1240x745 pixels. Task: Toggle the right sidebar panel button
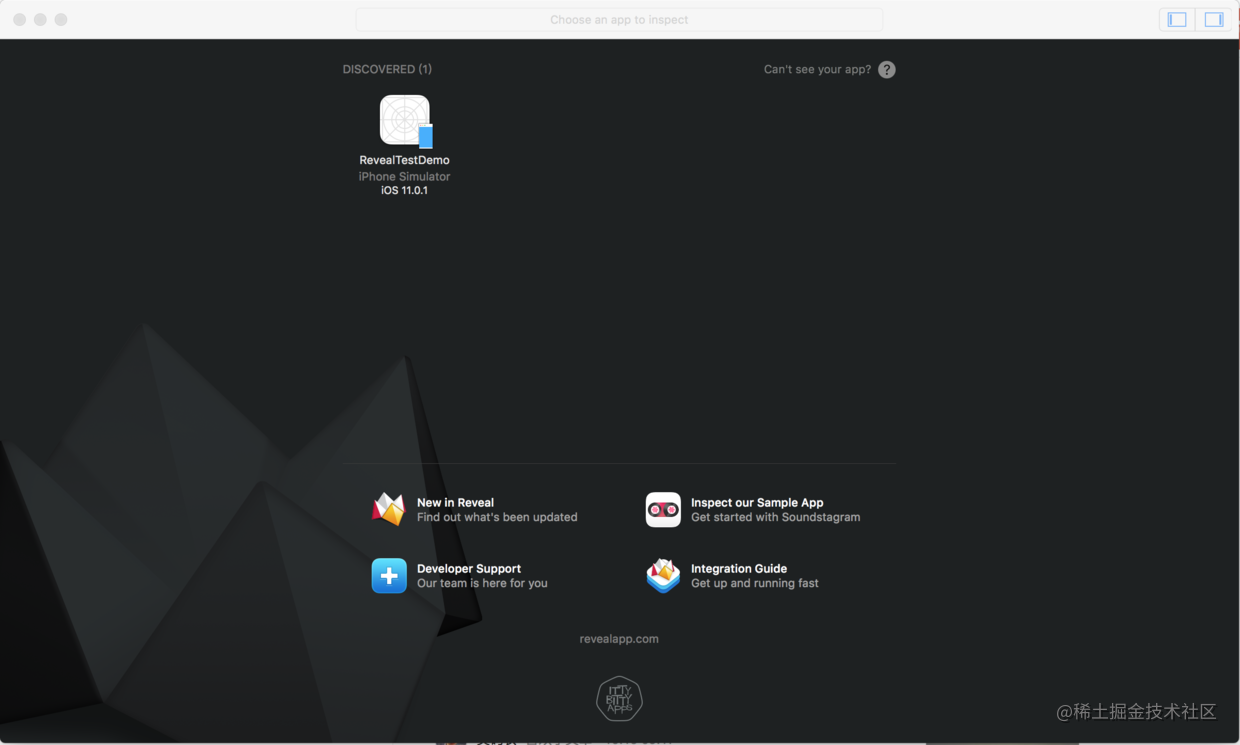point(1214,19)
